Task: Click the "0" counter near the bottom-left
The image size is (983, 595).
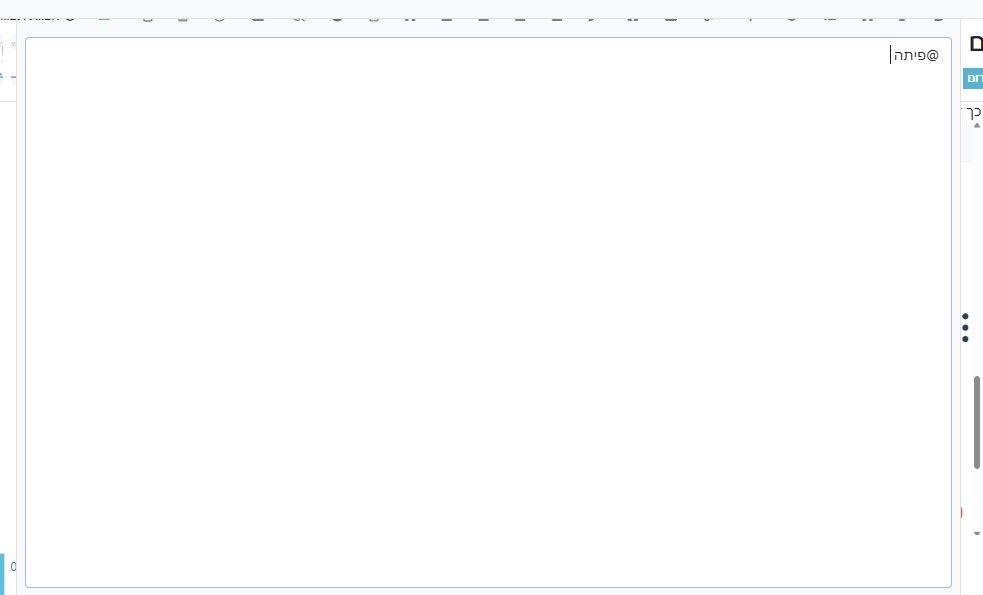Action: [x=13, y=567]
